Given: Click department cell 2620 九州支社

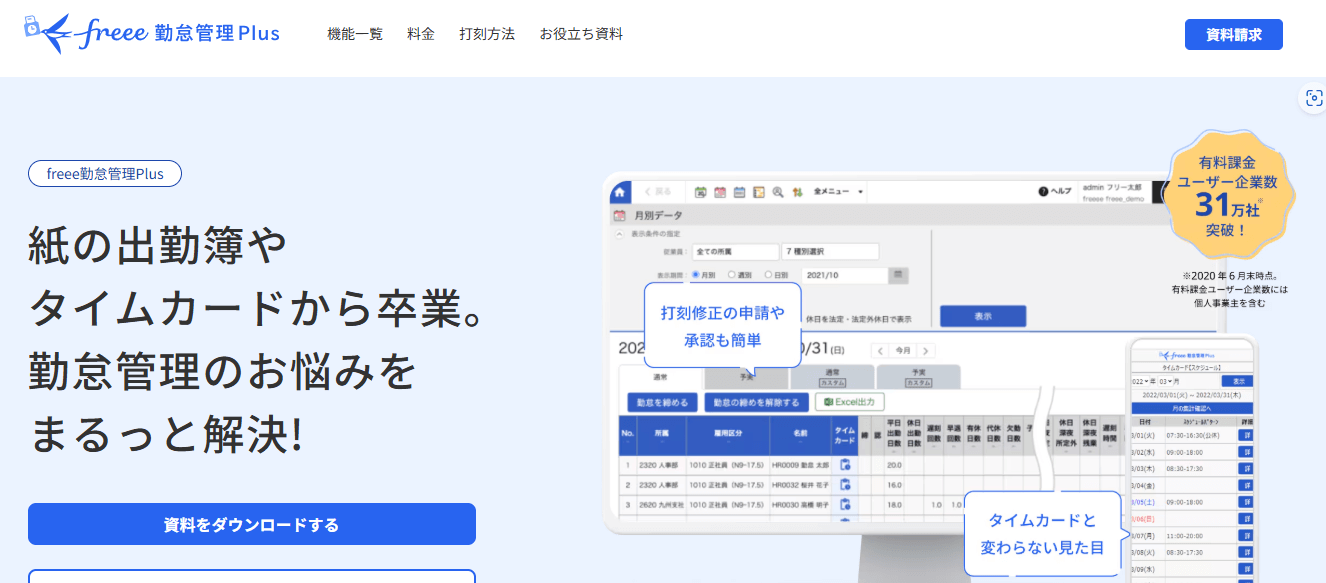Looking at the screenshot, I should [x=662, y=504].
